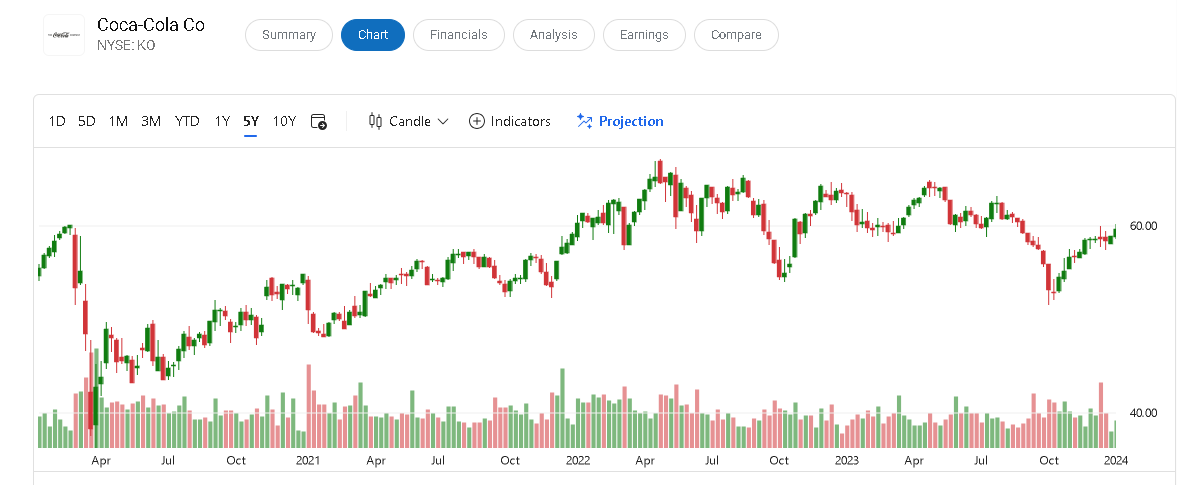
Task: Select the 1Y time range
Action: click(x=222, y=121)
